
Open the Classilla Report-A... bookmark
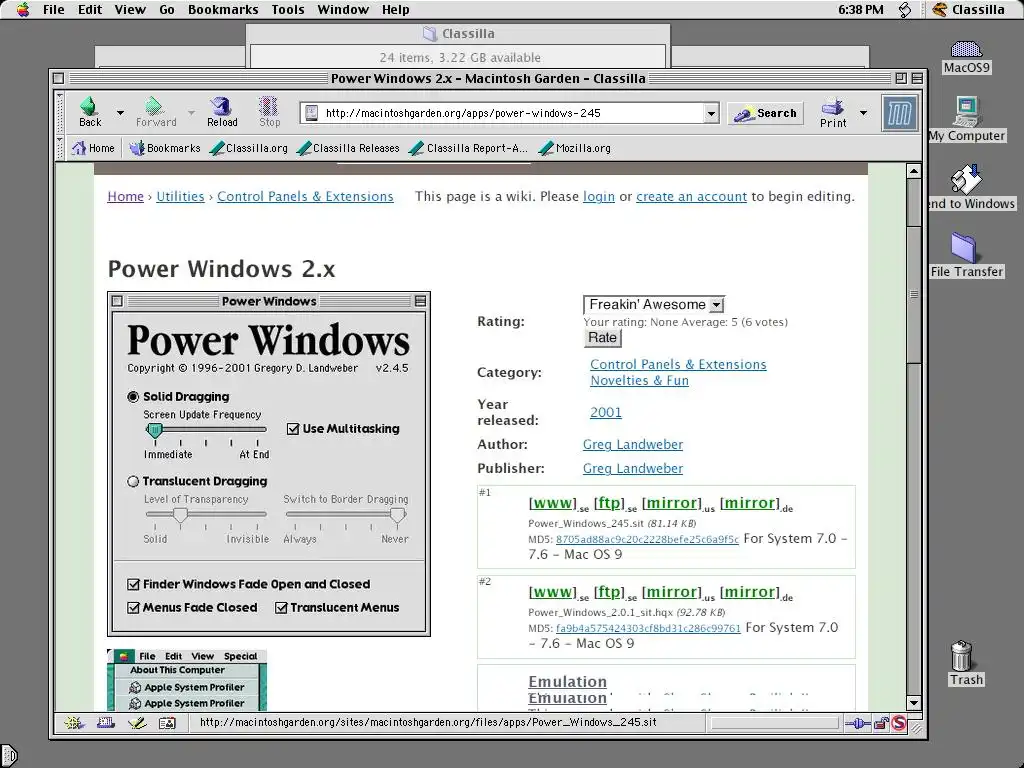coord(468,148)
